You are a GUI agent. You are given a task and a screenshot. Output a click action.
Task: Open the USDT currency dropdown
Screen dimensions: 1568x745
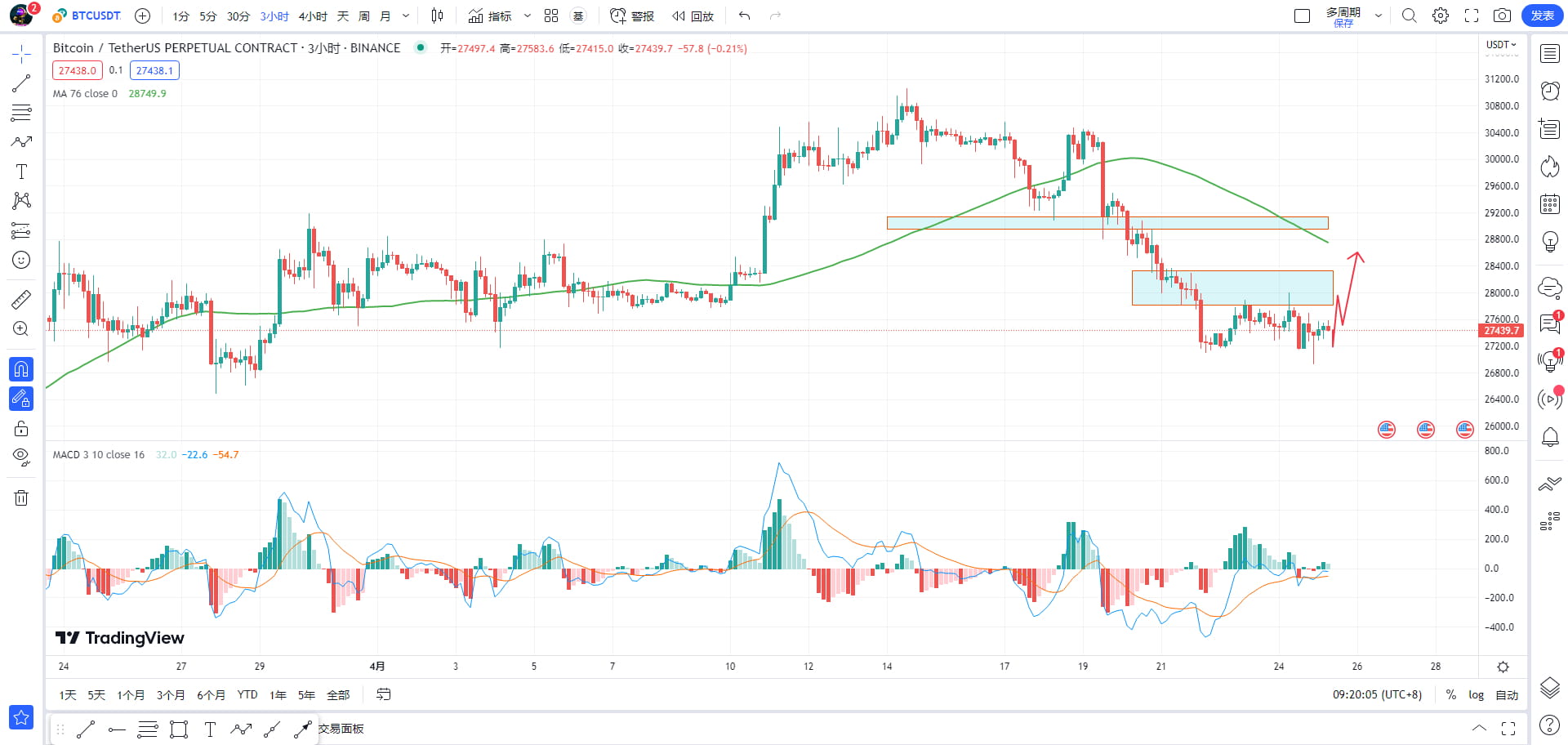[x=1500, y=45]
